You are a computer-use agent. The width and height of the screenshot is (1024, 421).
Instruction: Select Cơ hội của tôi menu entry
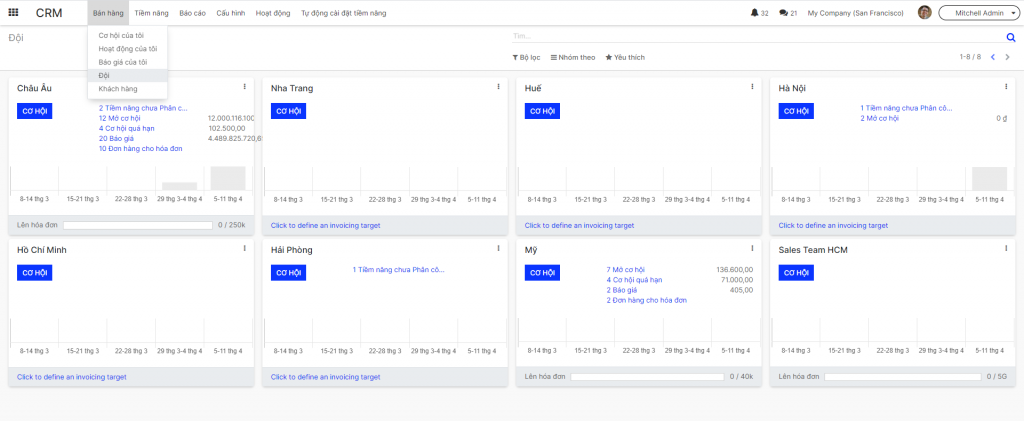tap(121, 35)
